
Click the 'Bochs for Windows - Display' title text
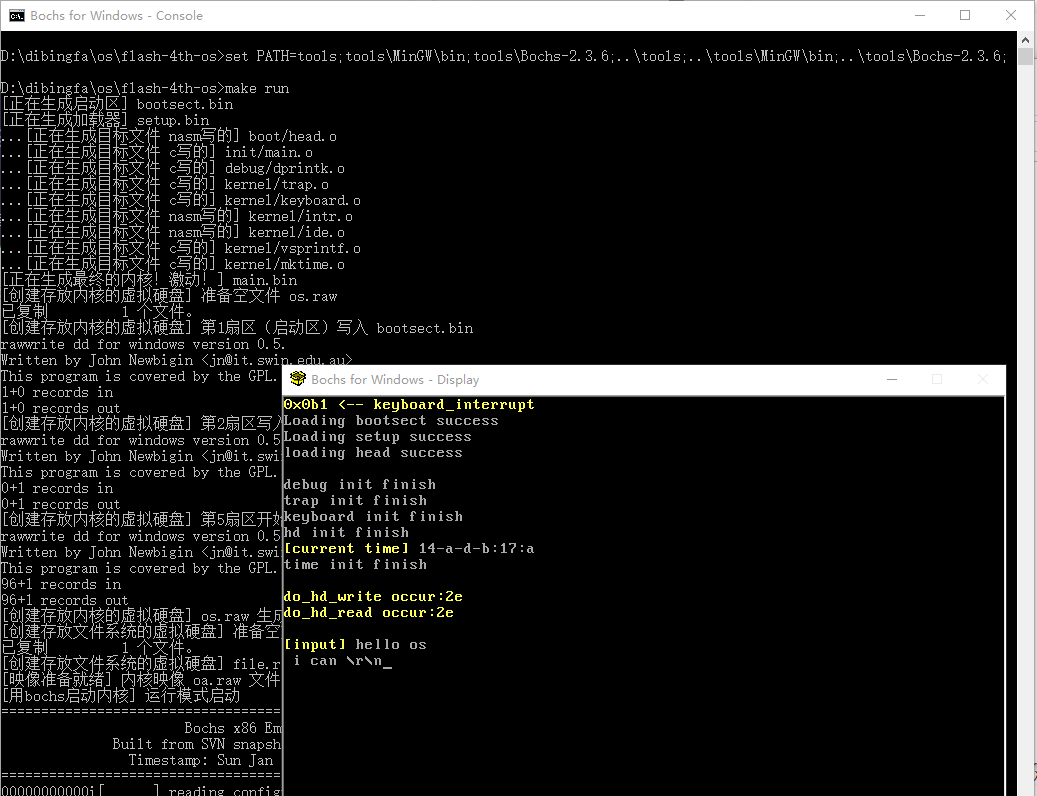395,379
